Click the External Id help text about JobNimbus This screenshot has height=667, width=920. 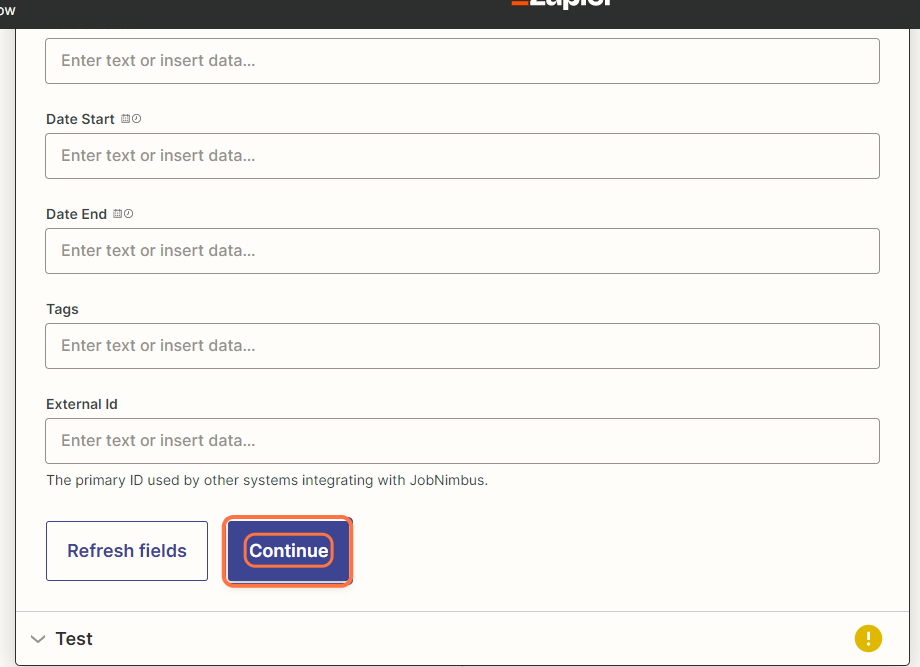267,480
